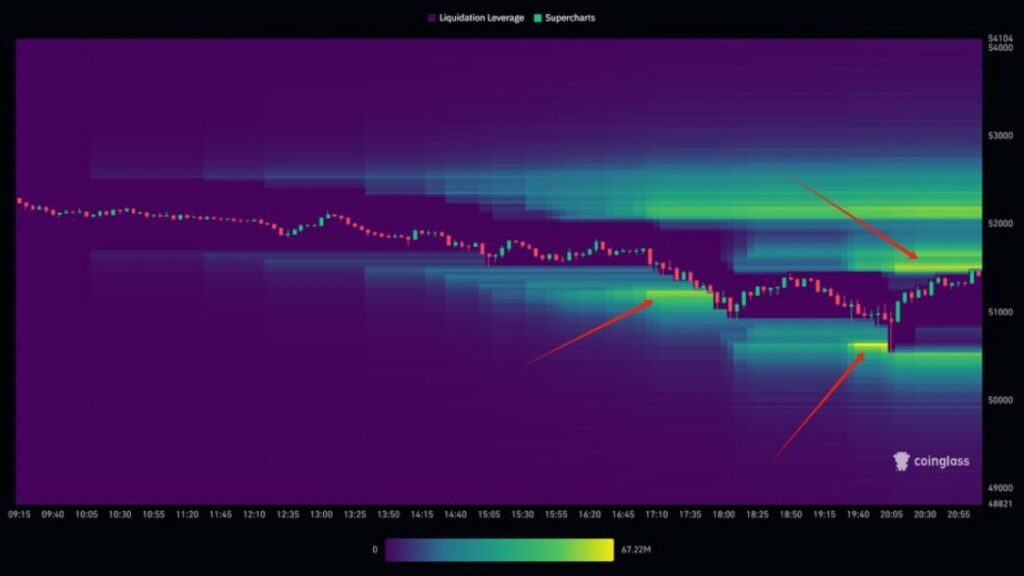Click the yellow liquidation band below 52000 at far right
The width and height of the screenshot is (1024, 576).
pyautogui.click(x=935, y=267)
